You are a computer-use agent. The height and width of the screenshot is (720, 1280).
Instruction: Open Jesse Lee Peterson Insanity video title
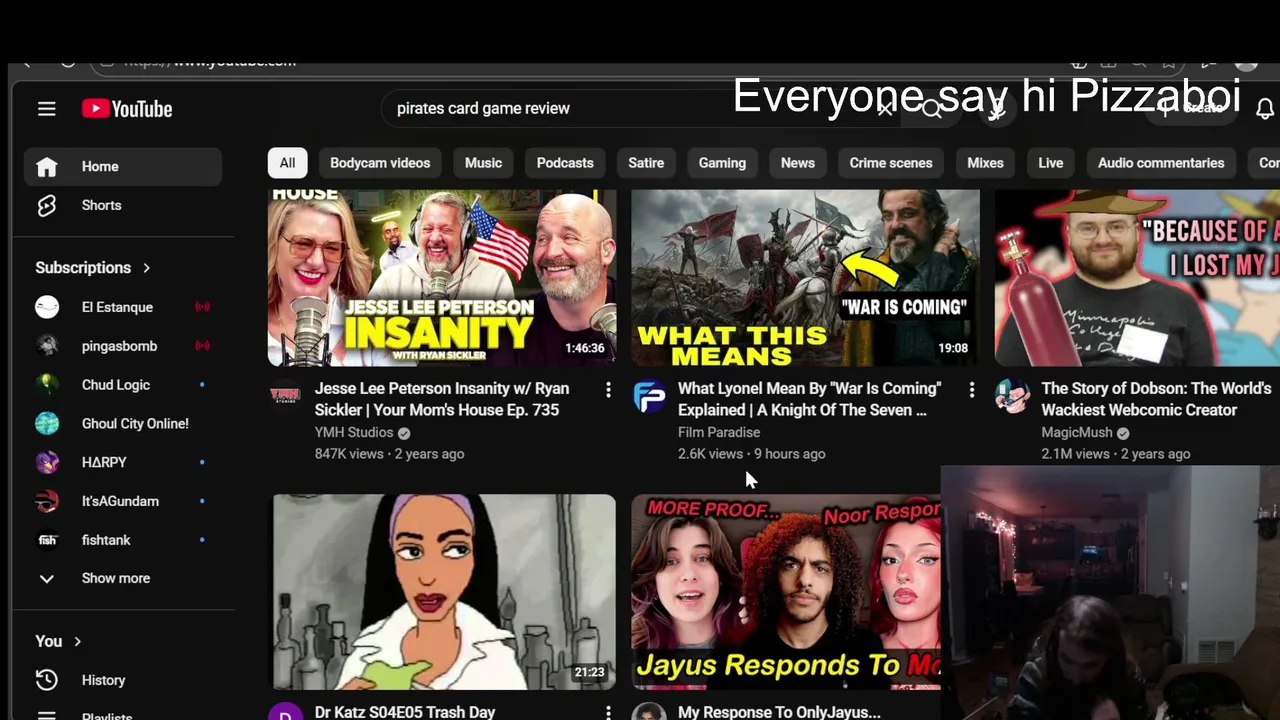pyautogui.click(x=442, y=399)
